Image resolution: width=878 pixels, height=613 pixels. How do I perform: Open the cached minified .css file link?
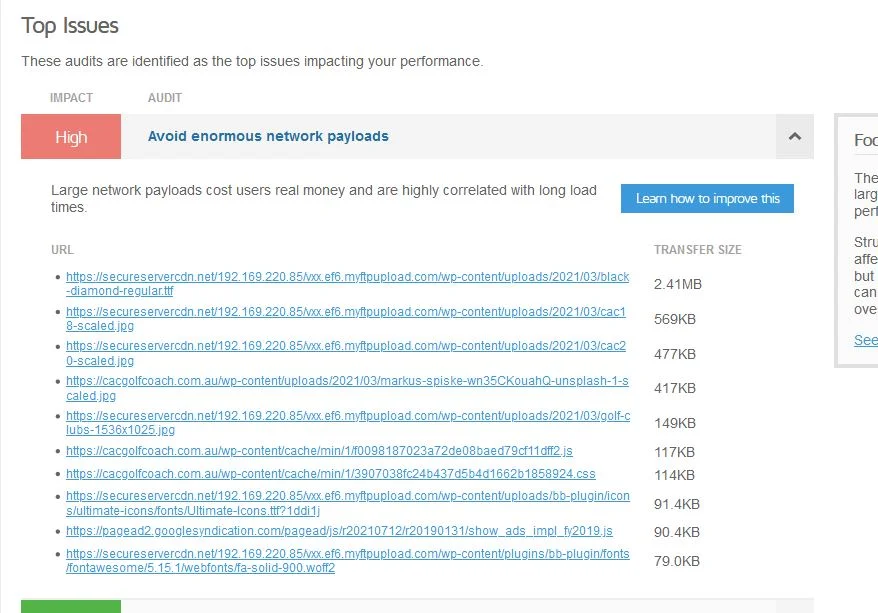tap(331, 474)
